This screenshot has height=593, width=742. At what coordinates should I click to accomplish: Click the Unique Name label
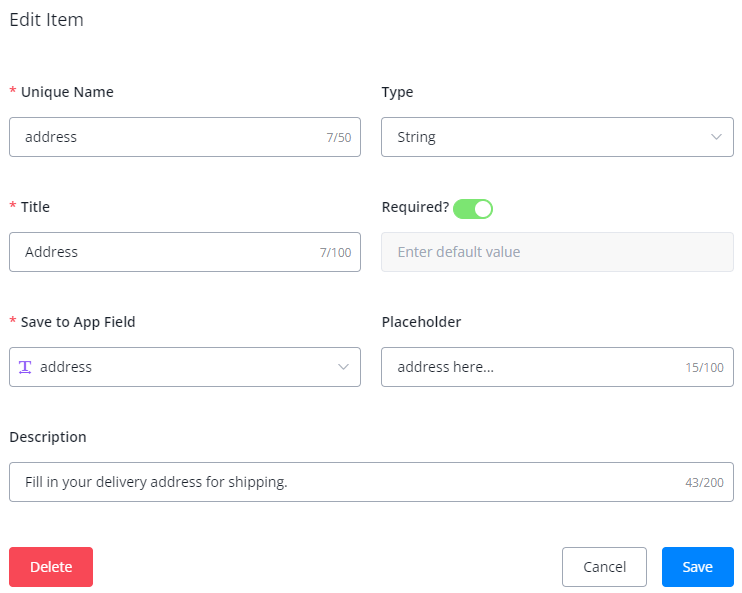(66, 92)
